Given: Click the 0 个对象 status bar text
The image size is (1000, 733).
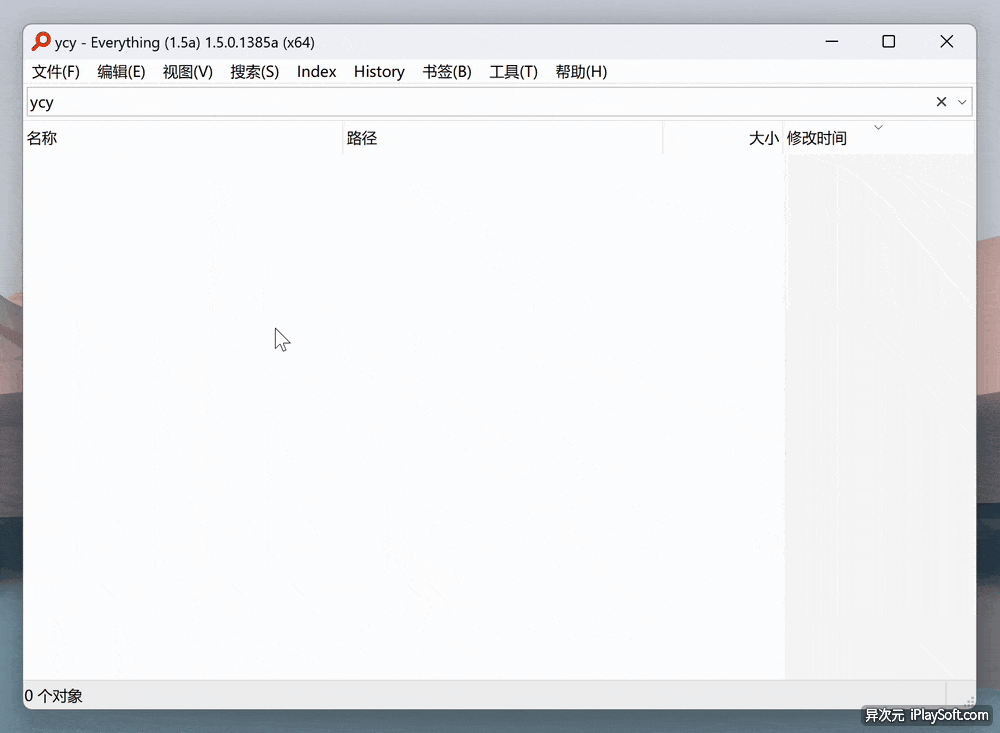Looking at the screenshot, I should pyautogui.click(x=54, y=696).
